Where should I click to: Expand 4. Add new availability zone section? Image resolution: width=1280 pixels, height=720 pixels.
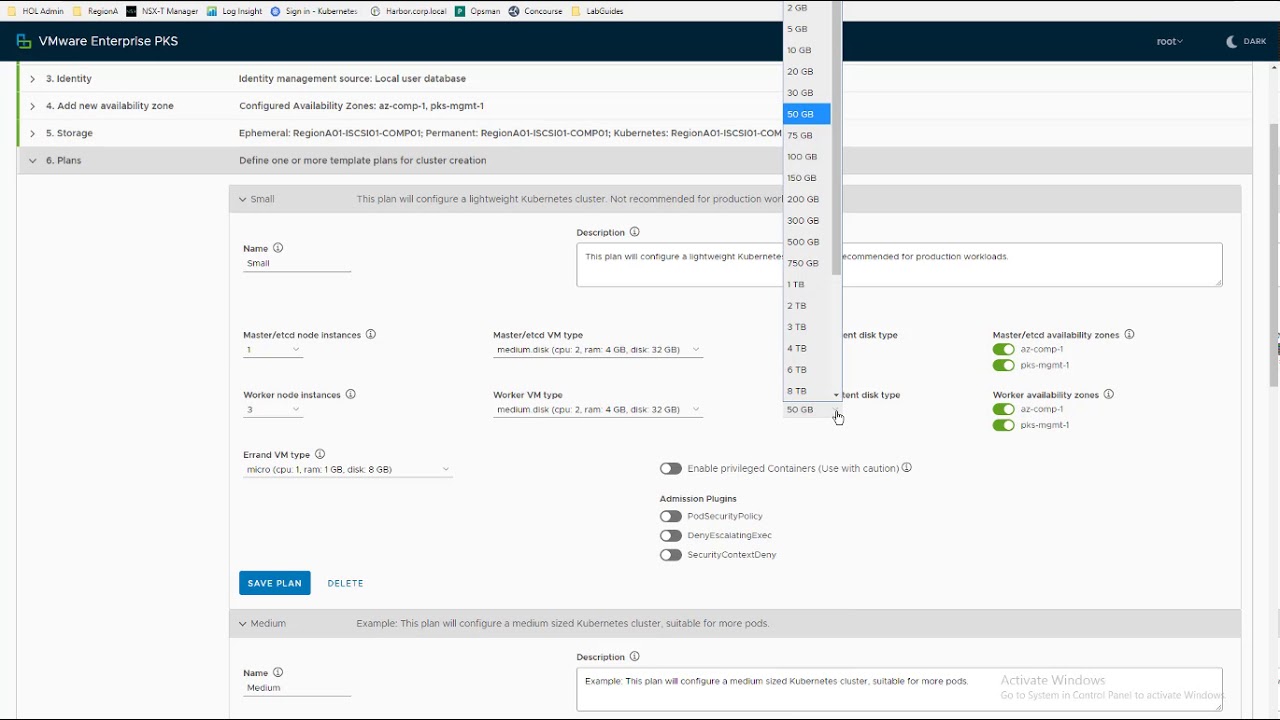(32, 106)
